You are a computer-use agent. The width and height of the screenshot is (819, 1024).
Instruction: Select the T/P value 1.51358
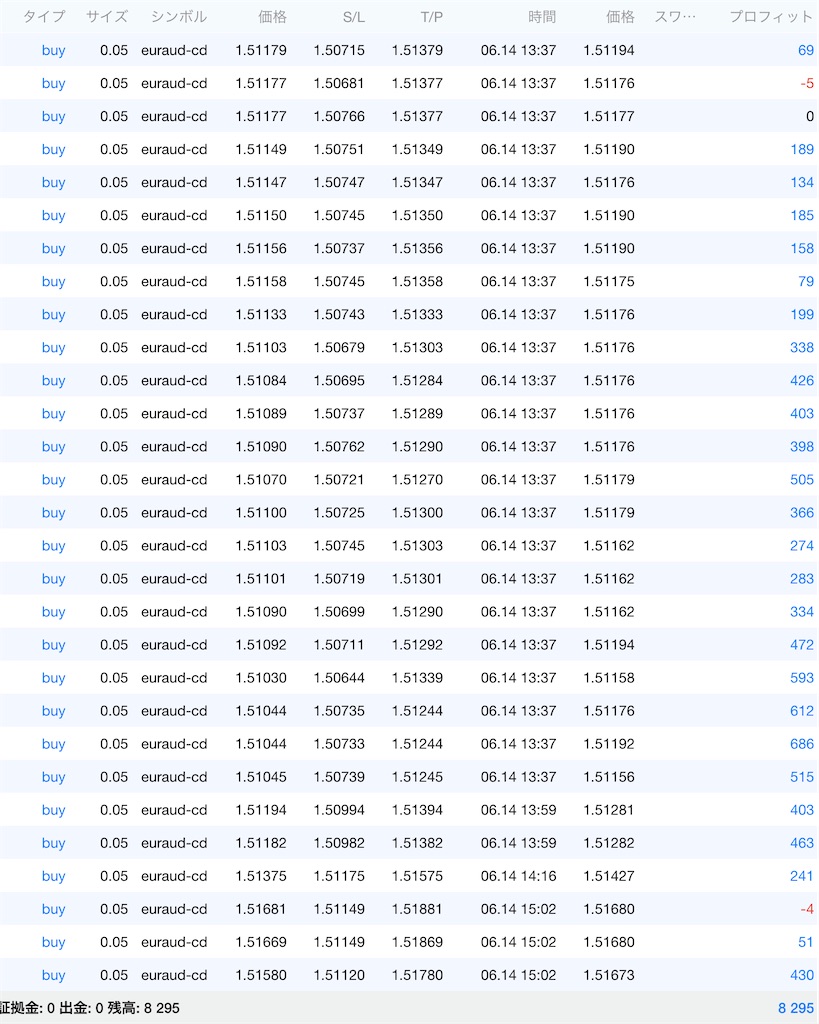[417, 281]
